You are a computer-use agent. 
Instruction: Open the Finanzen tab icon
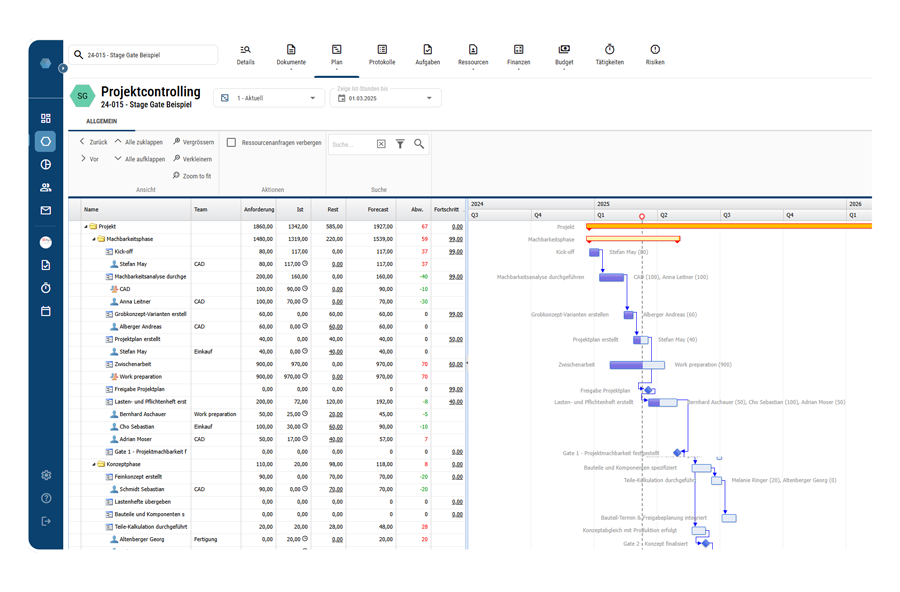click(518, 50)
